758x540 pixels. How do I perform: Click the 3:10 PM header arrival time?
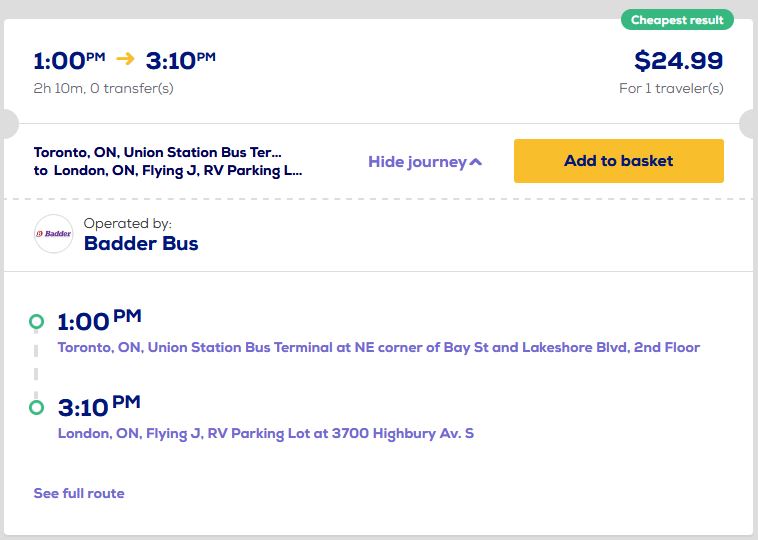click(180, 60)
